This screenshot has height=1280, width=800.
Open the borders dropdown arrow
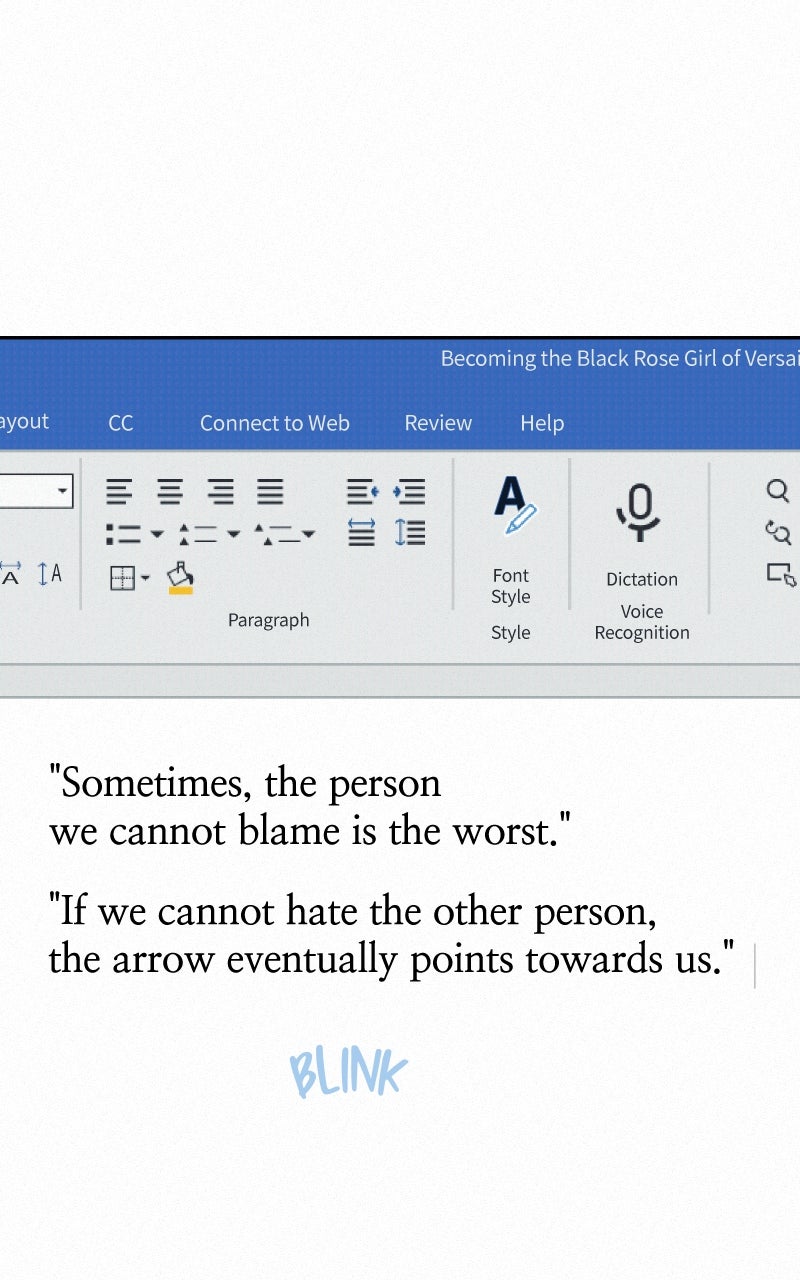pyautogui.click(x=146, y=578)
